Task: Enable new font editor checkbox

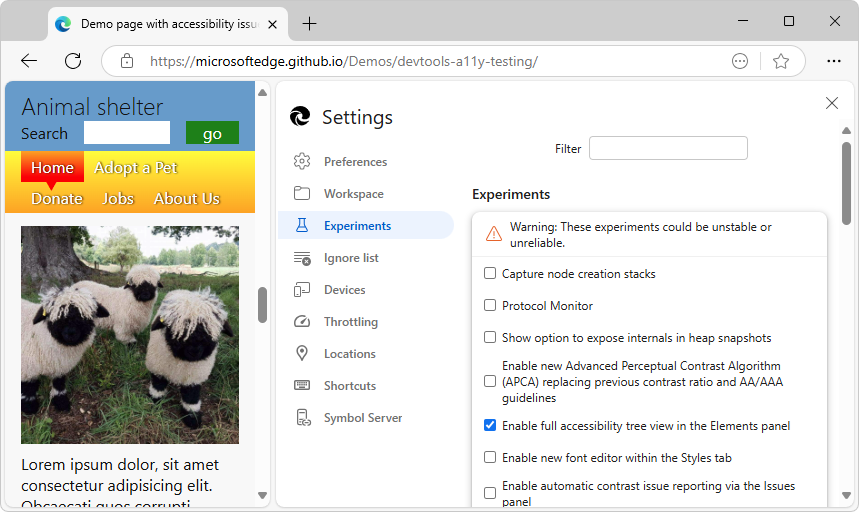Action: coord(490,458)
